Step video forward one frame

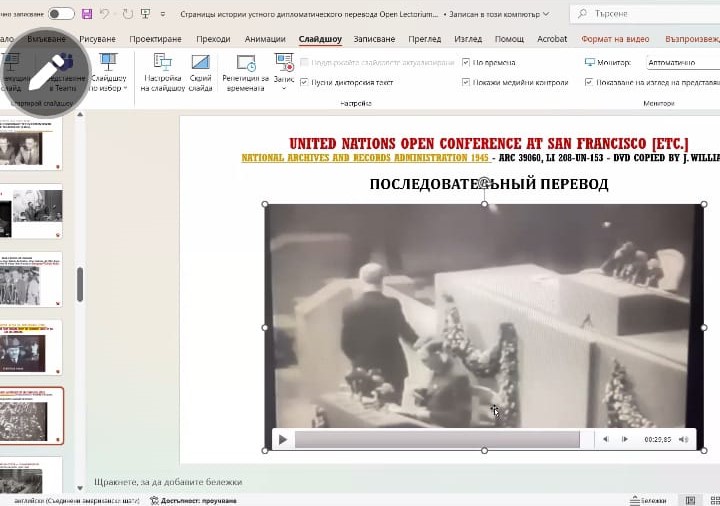tap(626, 439)
